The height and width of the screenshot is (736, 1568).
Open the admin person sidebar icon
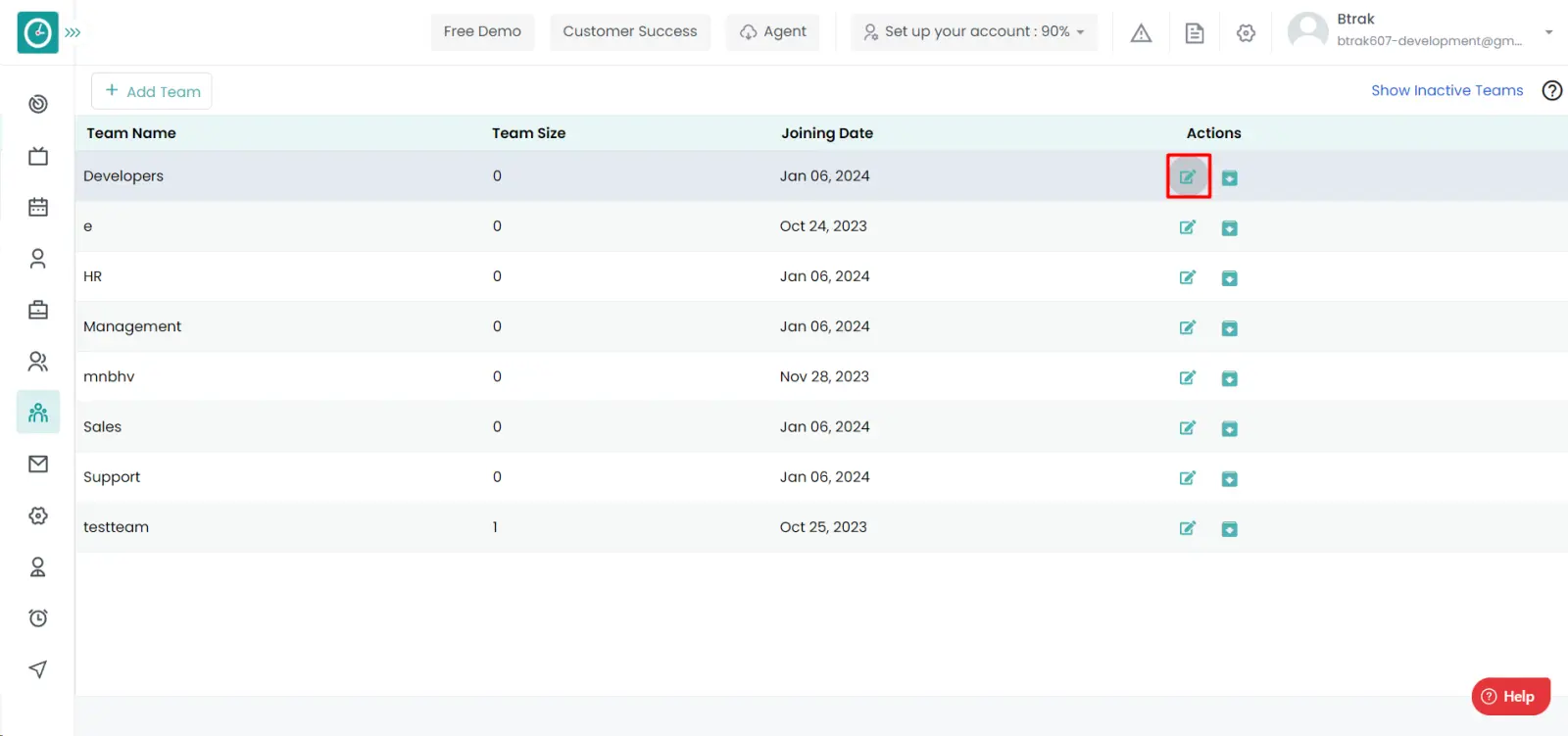pos(38,566)
